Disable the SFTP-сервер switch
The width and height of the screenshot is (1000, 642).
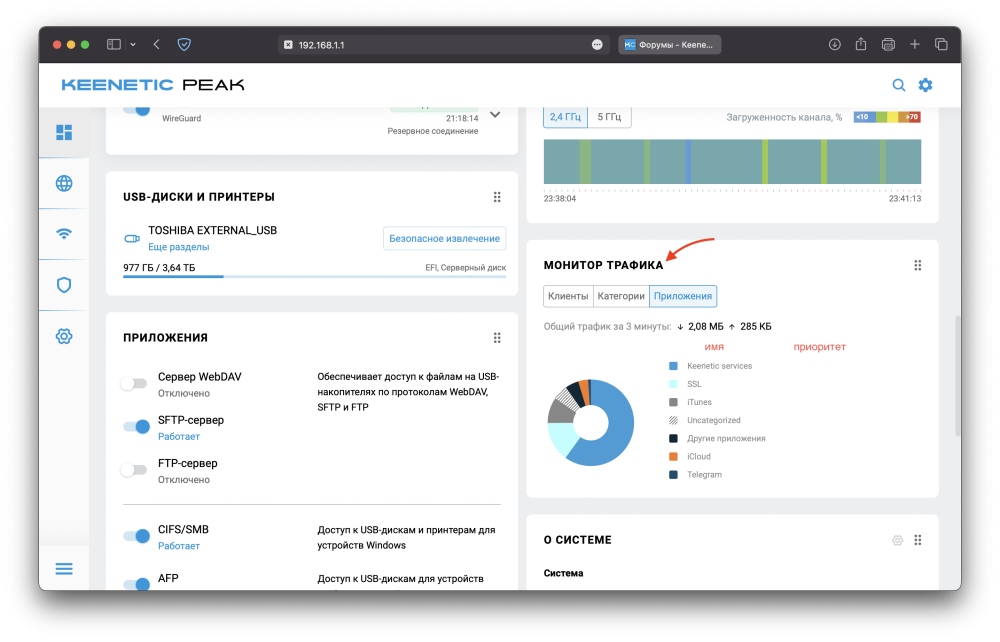point(136,427)
